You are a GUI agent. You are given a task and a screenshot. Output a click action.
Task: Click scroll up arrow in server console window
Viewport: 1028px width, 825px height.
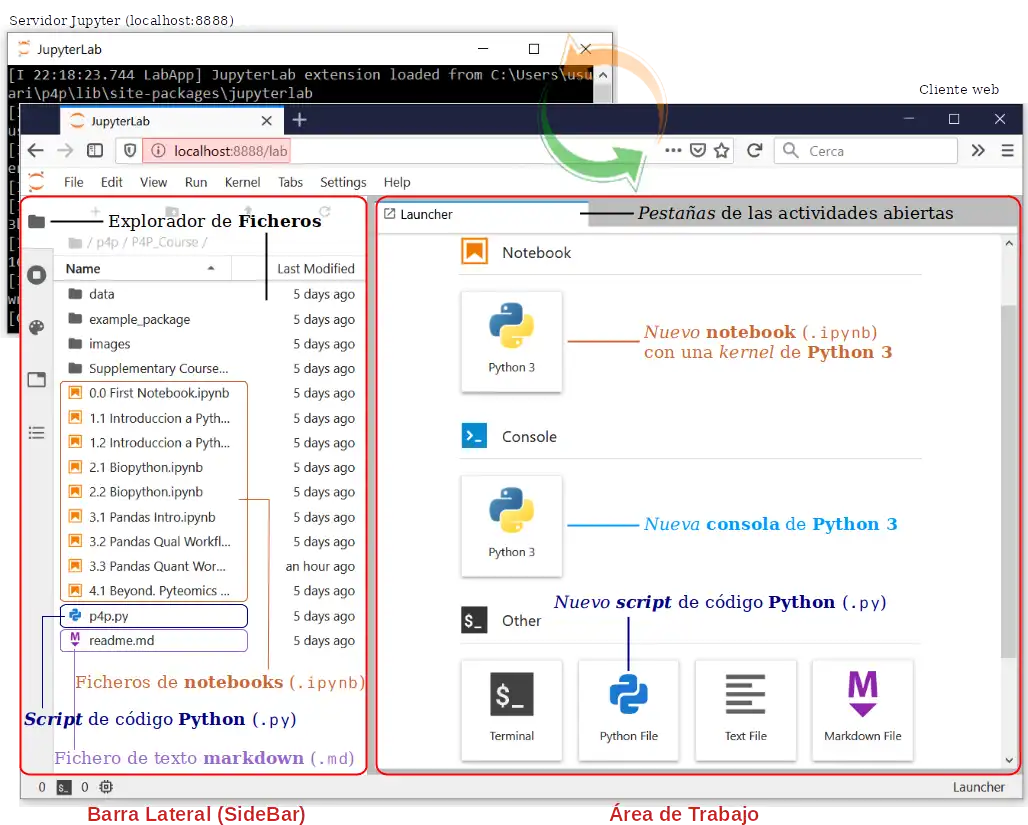[603, 75]
